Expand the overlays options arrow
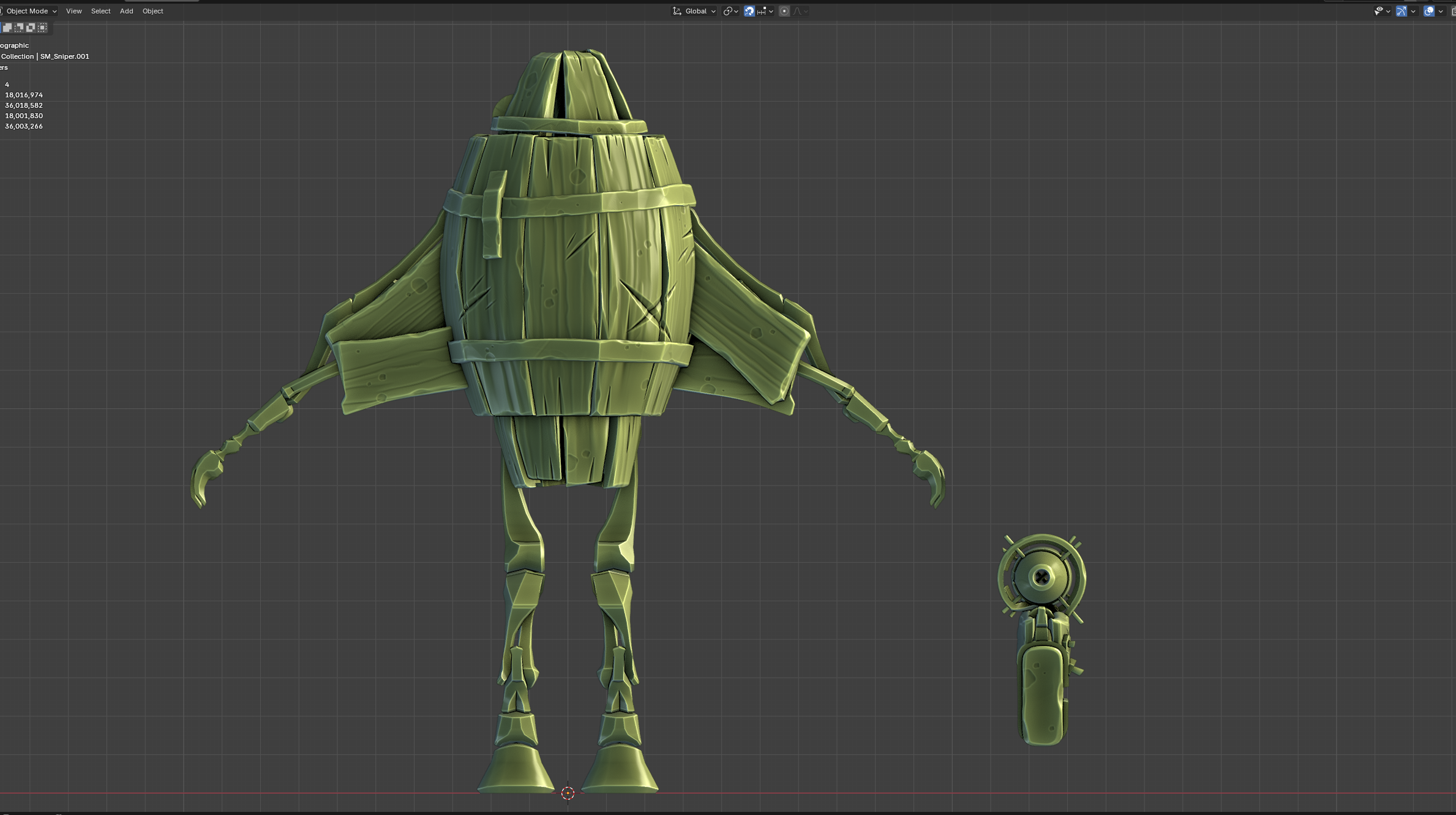Image resolution: width=1456 pixels, height=815 pixels. point(1441,11)
